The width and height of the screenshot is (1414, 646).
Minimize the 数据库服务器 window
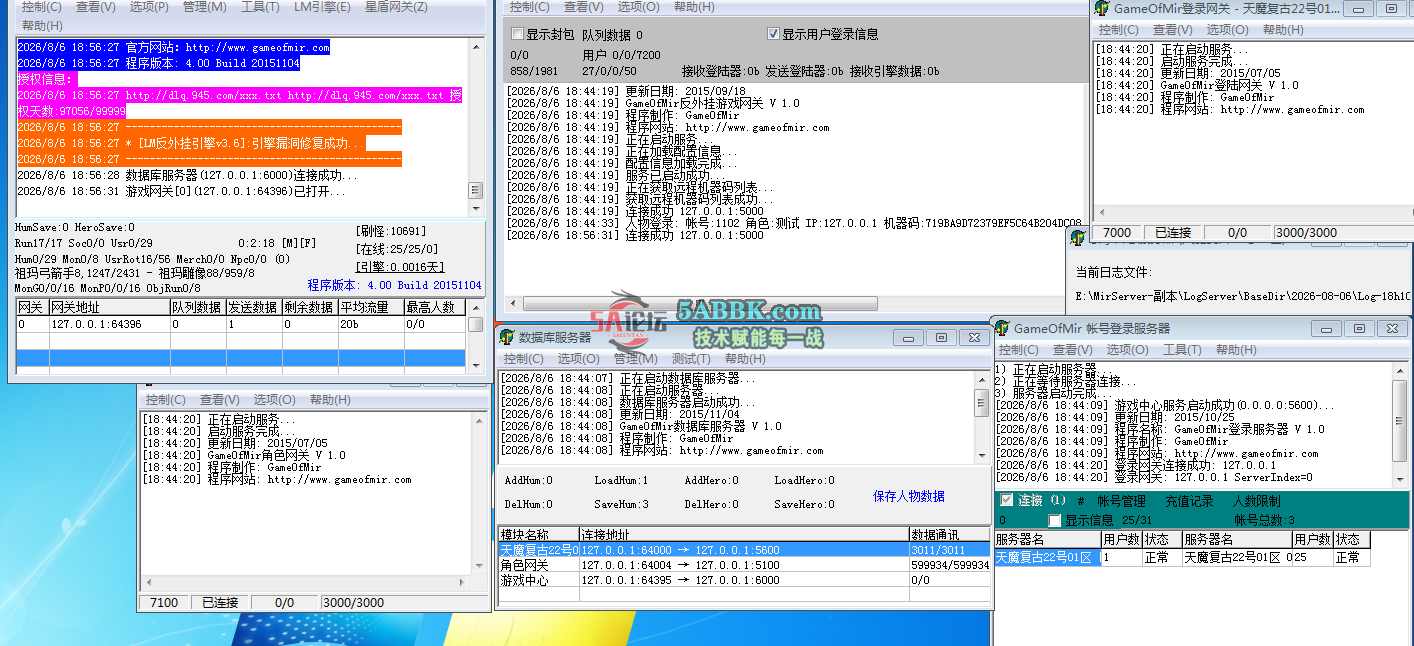(908, 338)
